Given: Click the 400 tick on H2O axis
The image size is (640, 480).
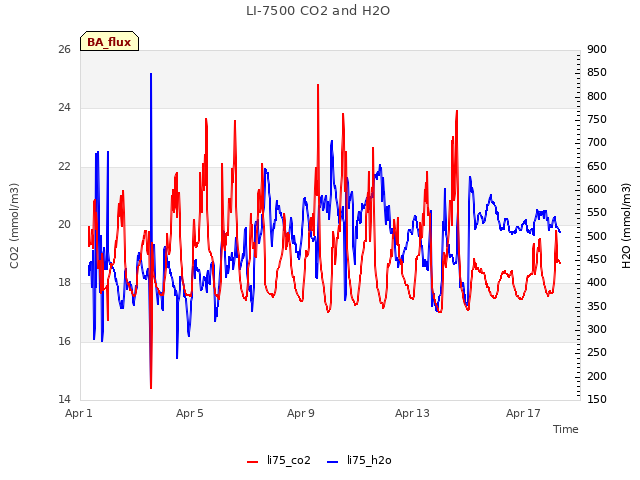Looking at the screenshot, I should [597, 282].
